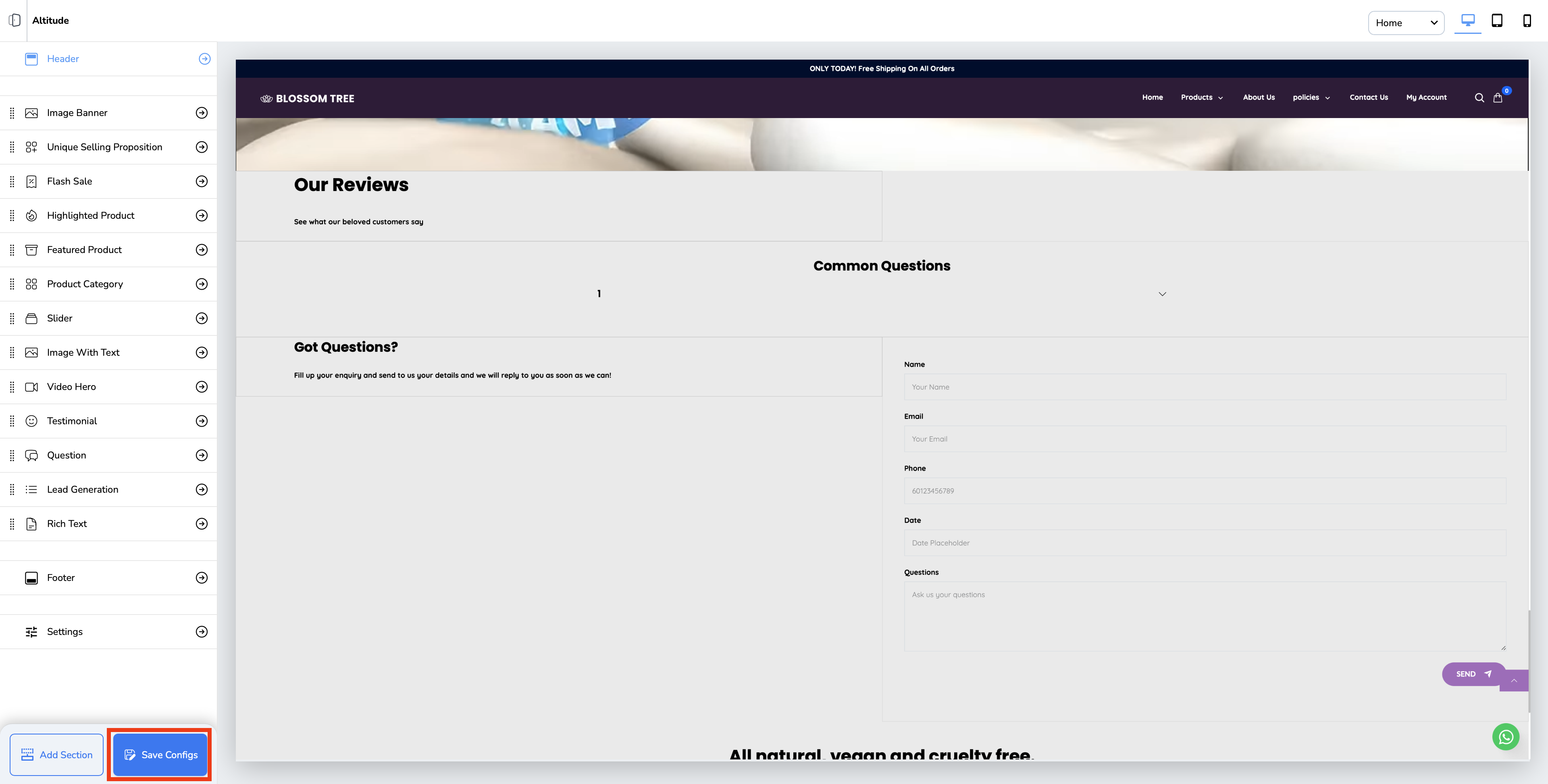Open the search icon in store header
The image size is (1548, 784).
1479,98
